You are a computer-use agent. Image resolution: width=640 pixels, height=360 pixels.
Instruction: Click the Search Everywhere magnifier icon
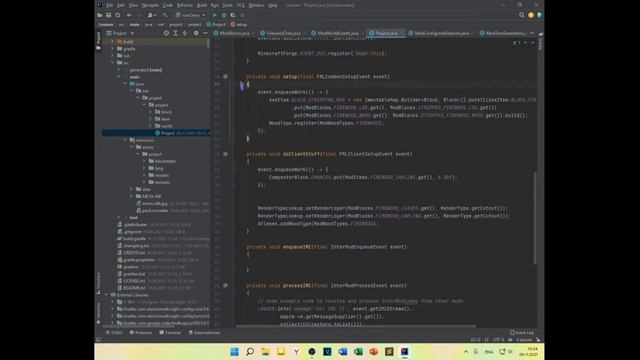(522, 15)
